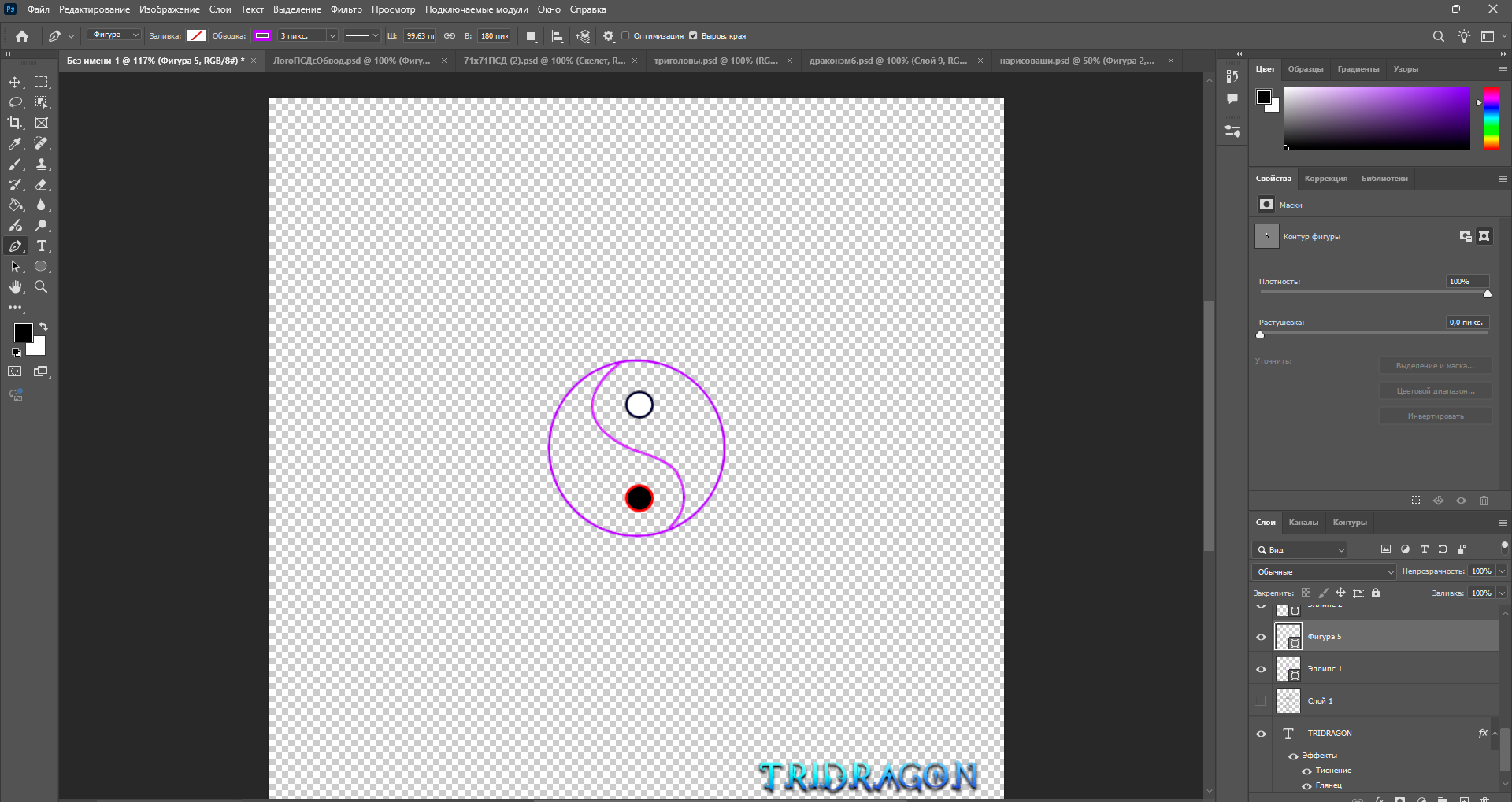The height and width of the screenshot is (802, 1512).
Task: Open the search icon at top right
Action: (1438, 36)
